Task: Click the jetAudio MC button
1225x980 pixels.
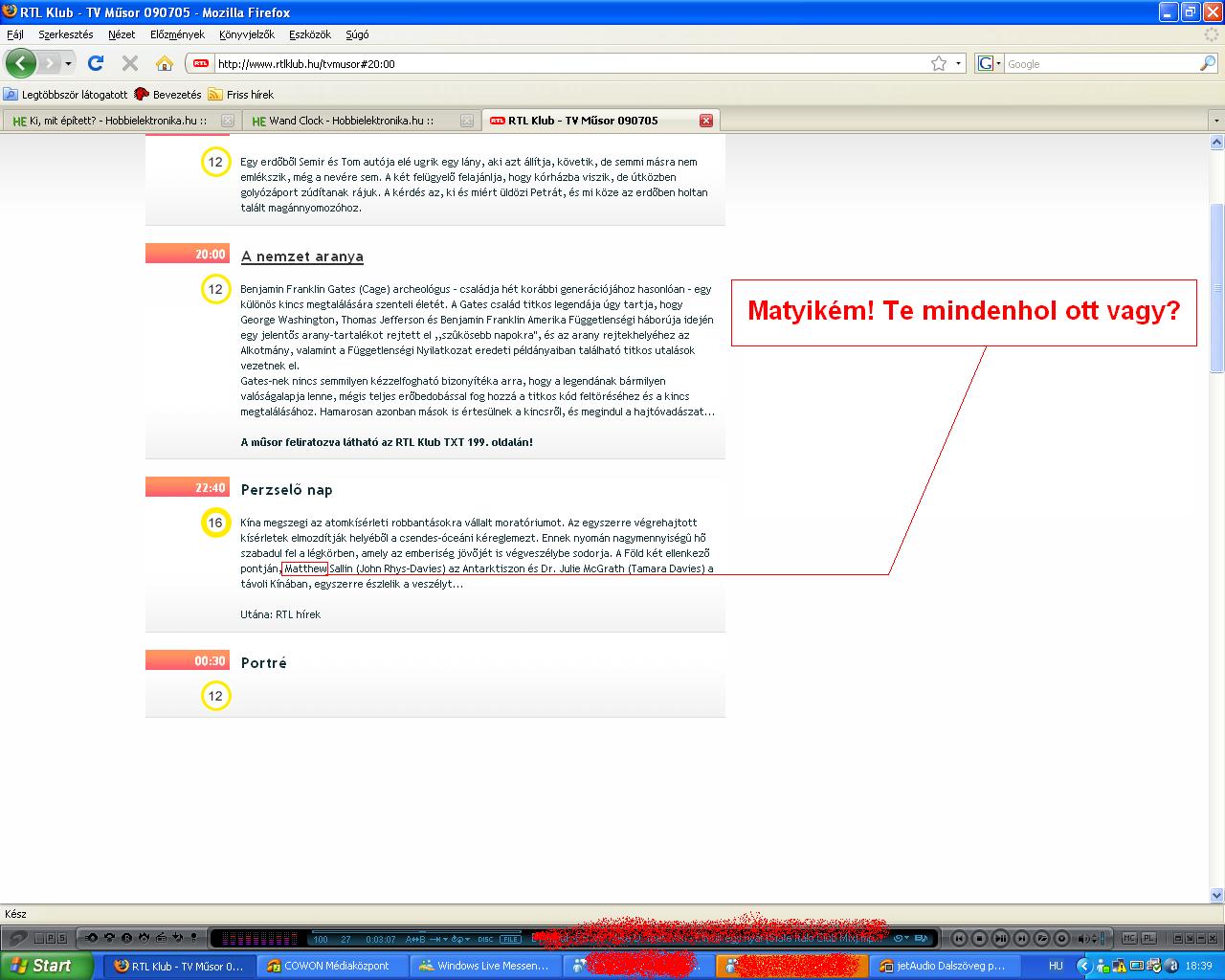Action: (x=1129, y=939)
